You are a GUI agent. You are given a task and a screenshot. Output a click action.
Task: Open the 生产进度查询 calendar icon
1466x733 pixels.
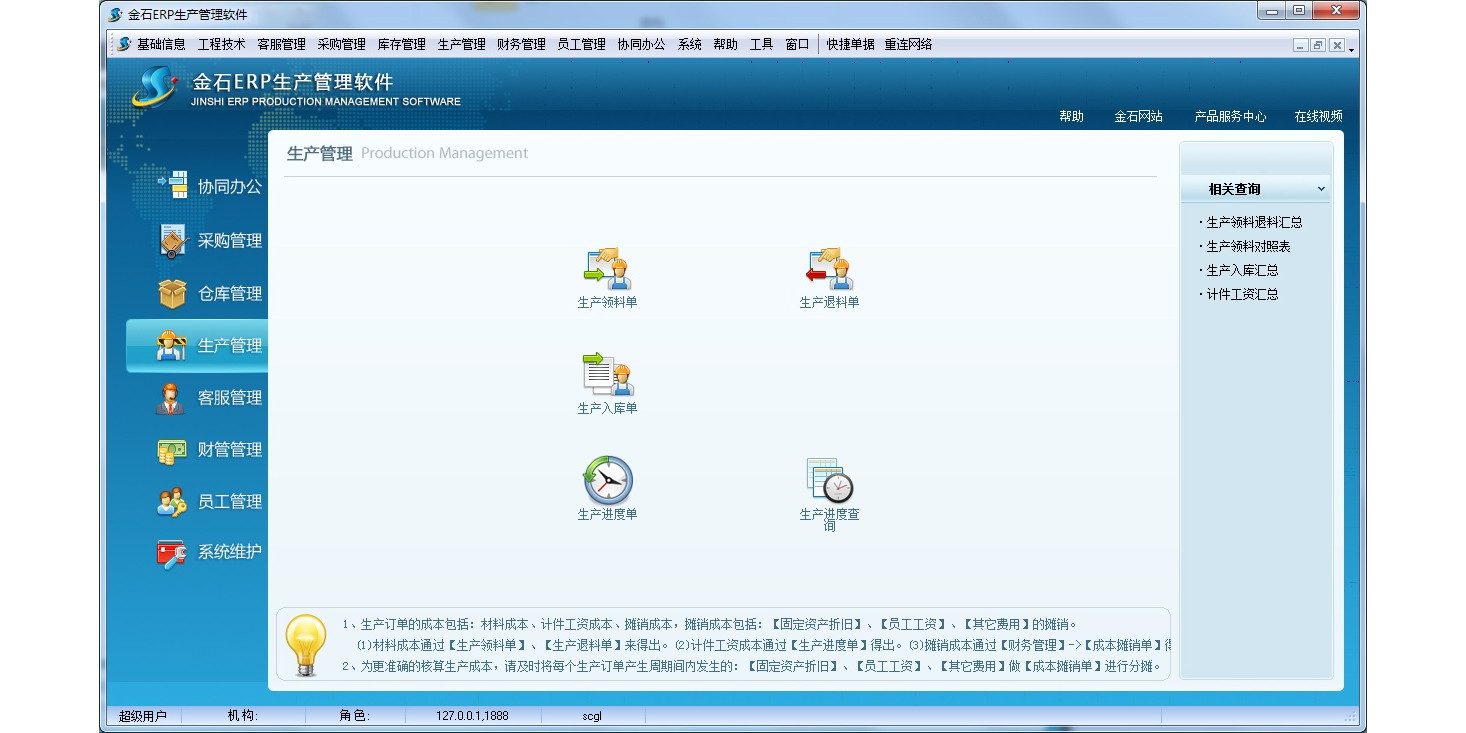click(x=829, y=481)
